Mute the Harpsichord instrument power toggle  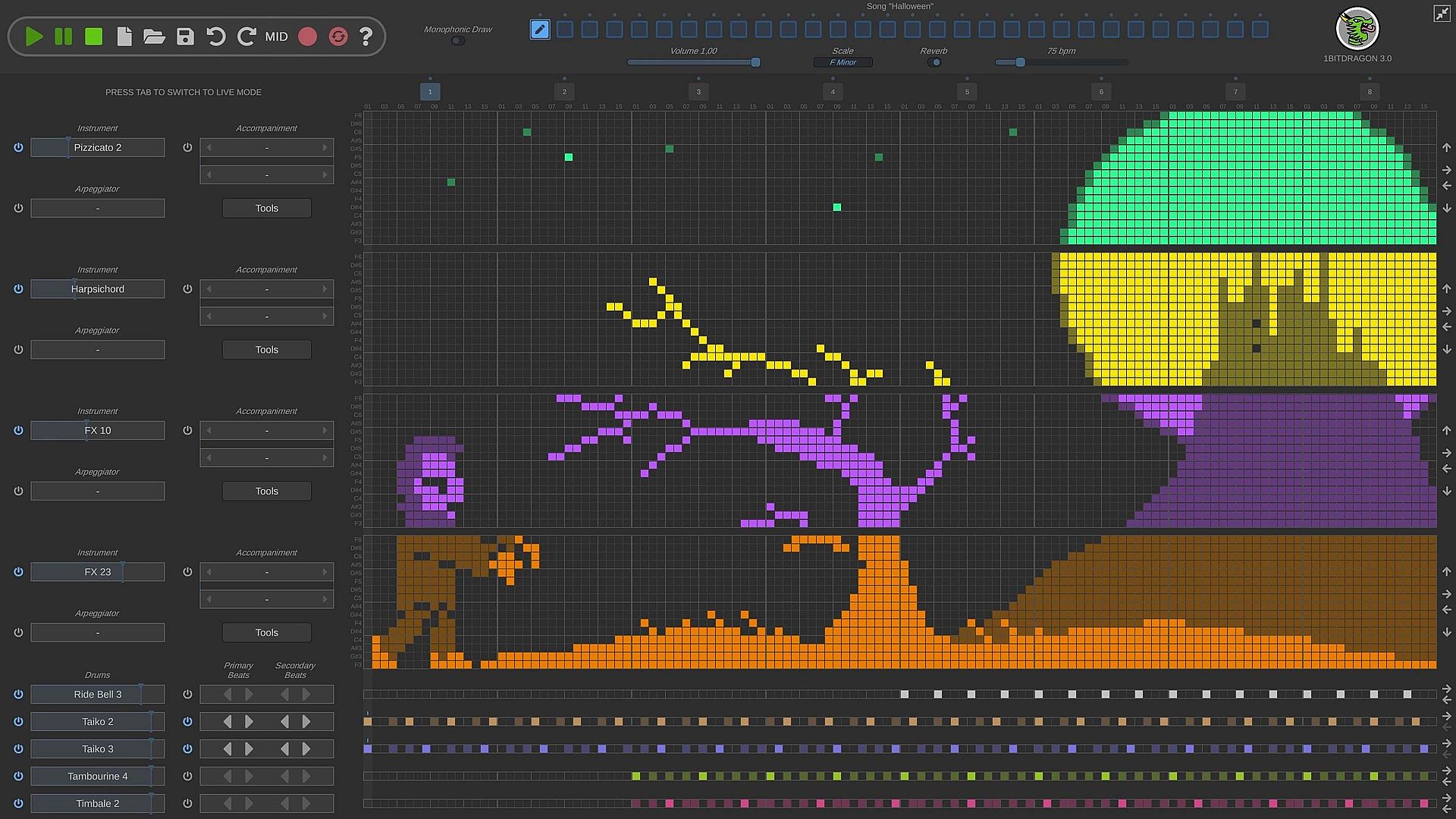[x=18, y=289]
